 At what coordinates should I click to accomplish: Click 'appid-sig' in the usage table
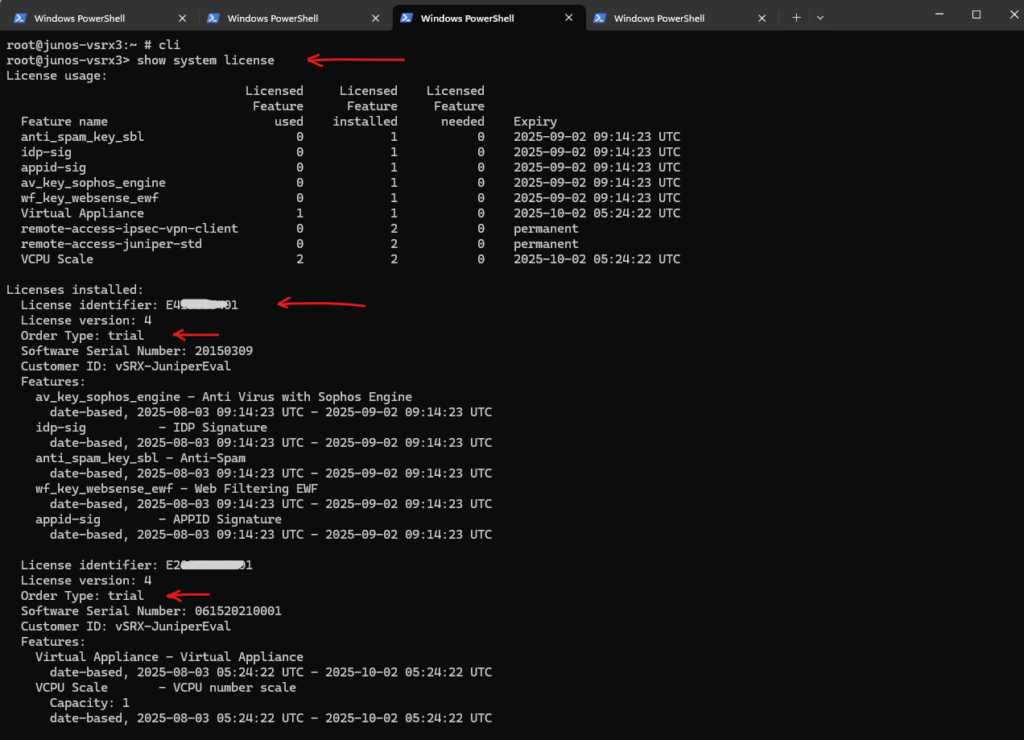click(54, 167)
